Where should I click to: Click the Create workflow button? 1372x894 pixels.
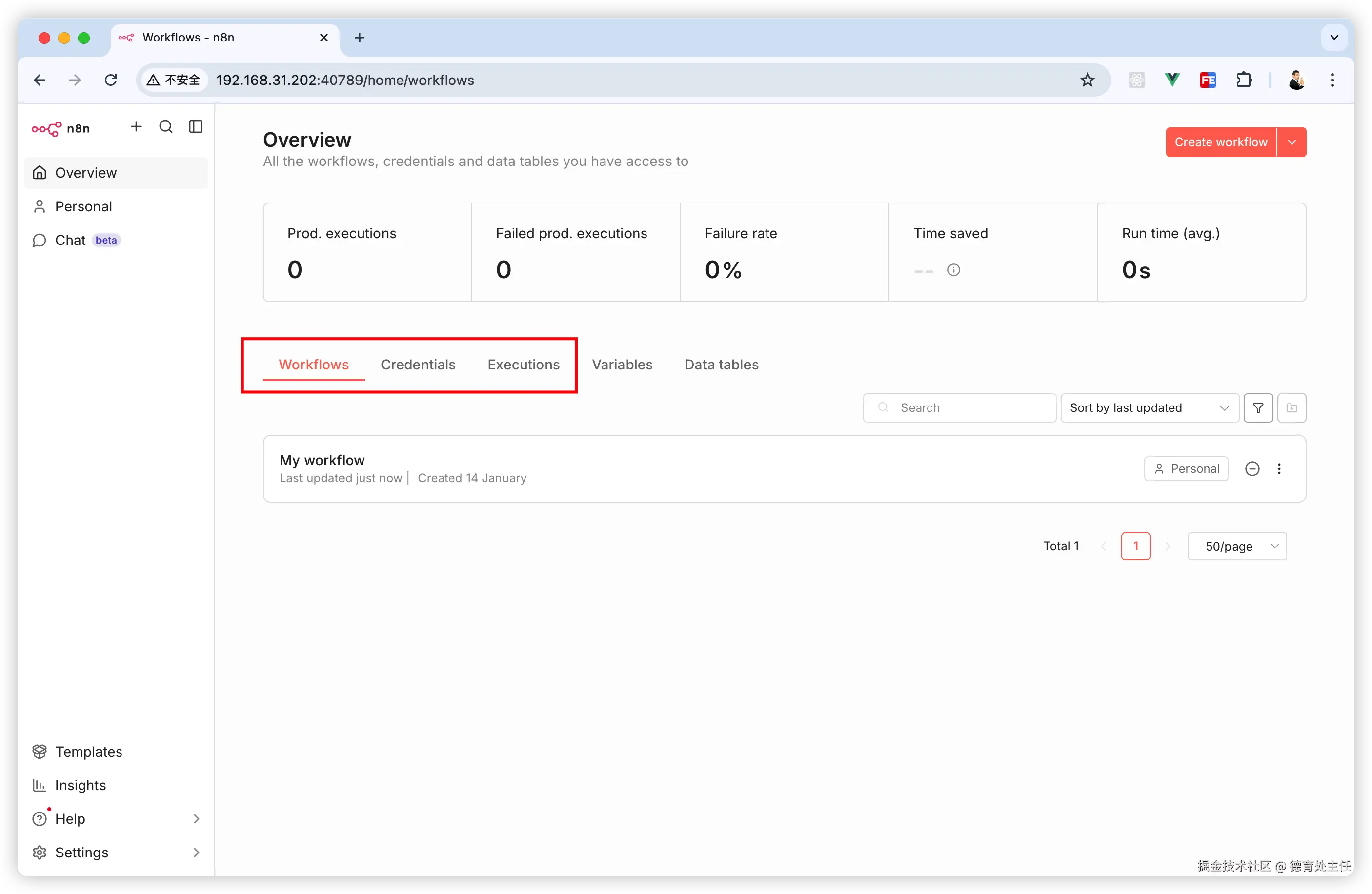[x=1220, y=142]
